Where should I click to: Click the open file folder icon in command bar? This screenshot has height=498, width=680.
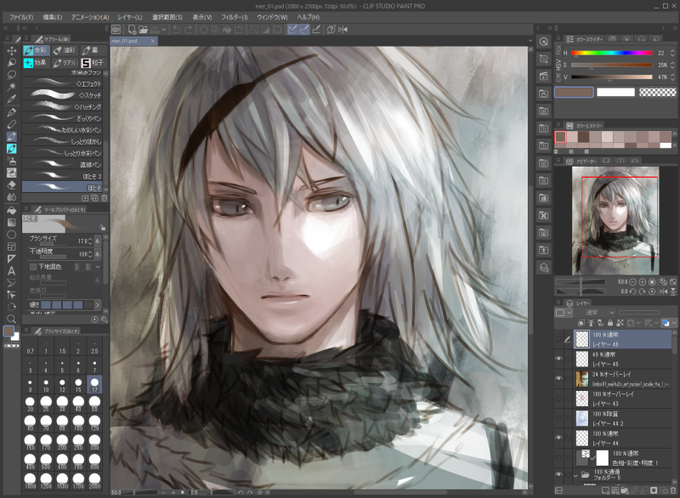tap(144, 29)
